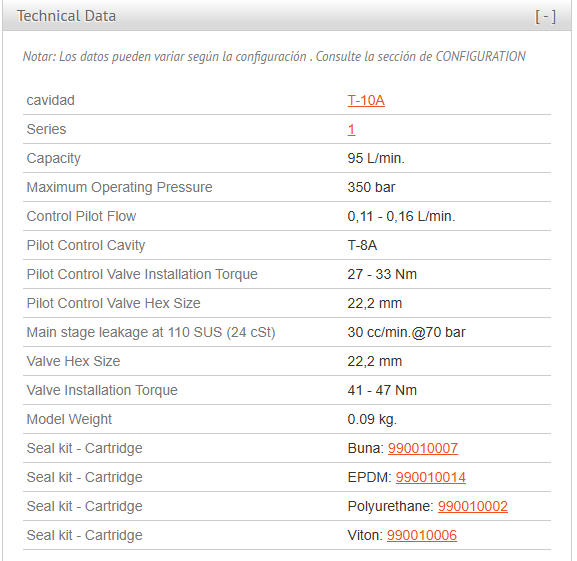Image resolution: width=577 pixels, height=561 pixels.
Task: Open EPDM seal kit 990010014 link
Action: tap(431, 477)
